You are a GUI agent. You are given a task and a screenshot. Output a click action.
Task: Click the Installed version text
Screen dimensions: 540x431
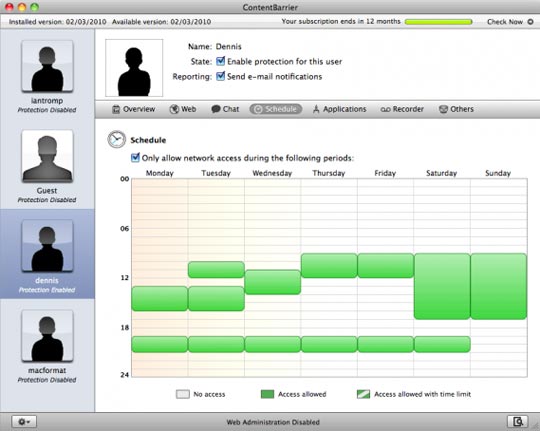click(x=58, y=22)
